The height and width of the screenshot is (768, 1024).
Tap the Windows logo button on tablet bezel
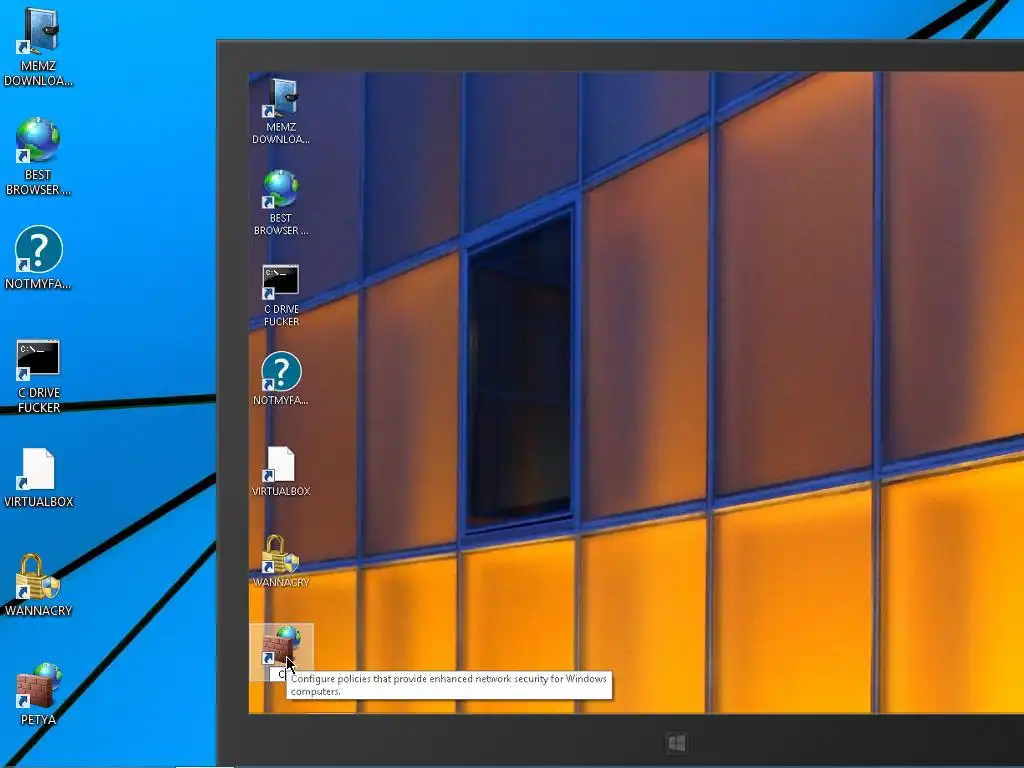677,743
